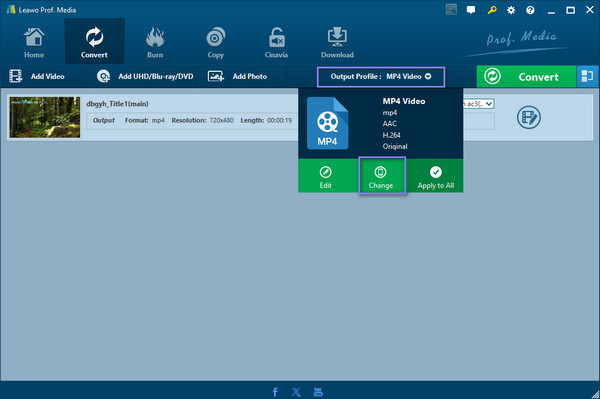Open the Cinavia removal module
The height and width of the screenshot is (399, 600).
[276, 42]
